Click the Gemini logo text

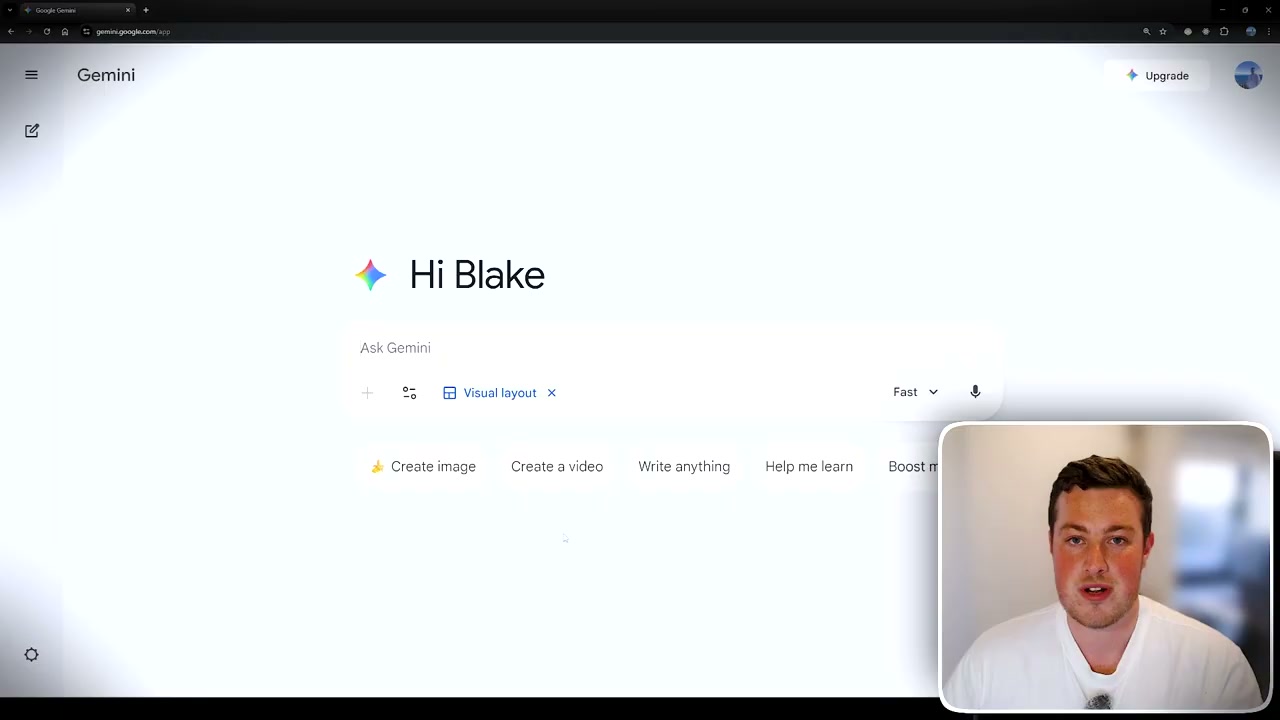pos(106,75)
